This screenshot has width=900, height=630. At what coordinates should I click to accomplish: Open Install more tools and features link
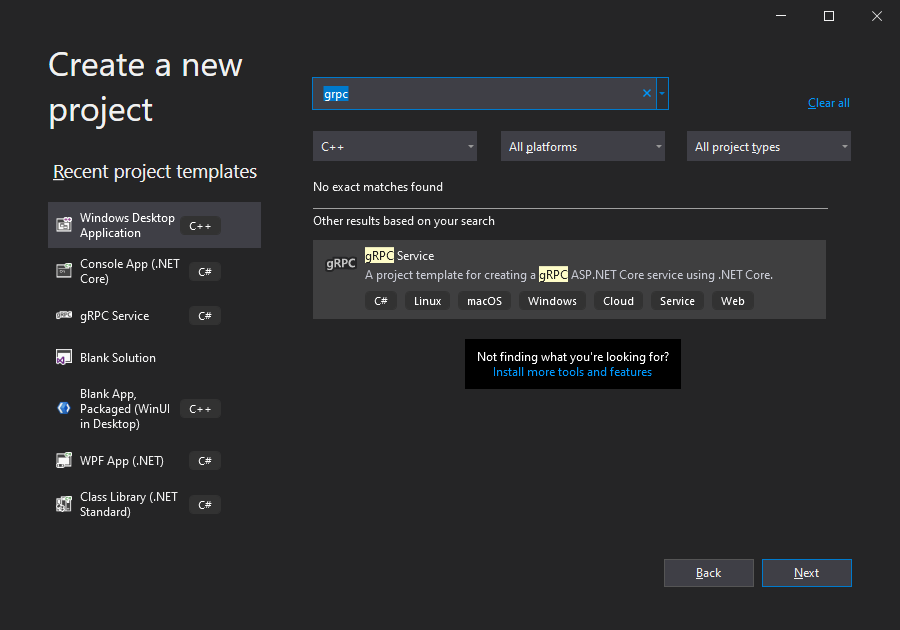click(x=572, y=372)
